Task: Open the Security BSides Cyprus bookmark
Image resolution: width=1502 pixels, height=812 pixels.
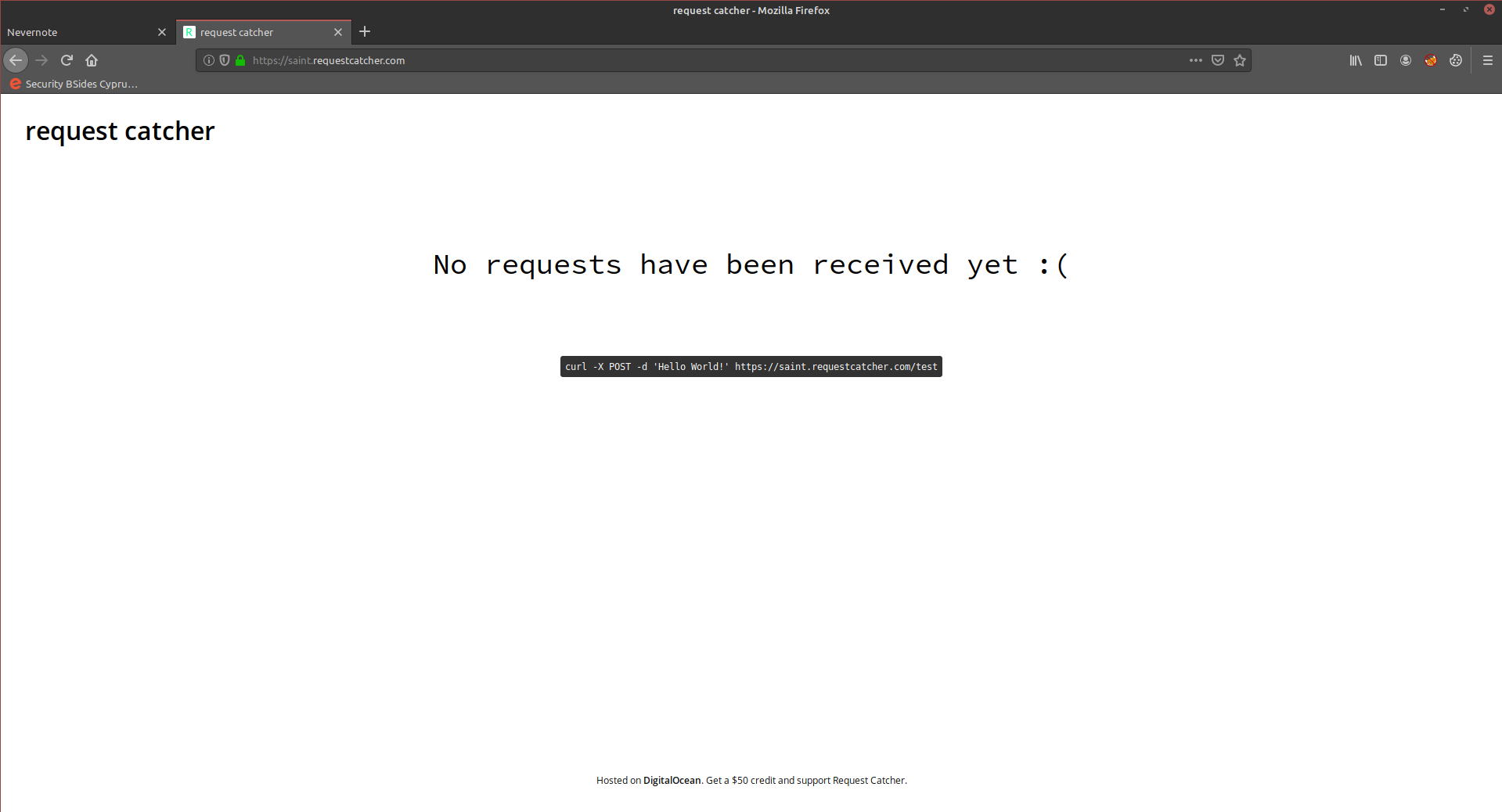Action: [74, 84]
